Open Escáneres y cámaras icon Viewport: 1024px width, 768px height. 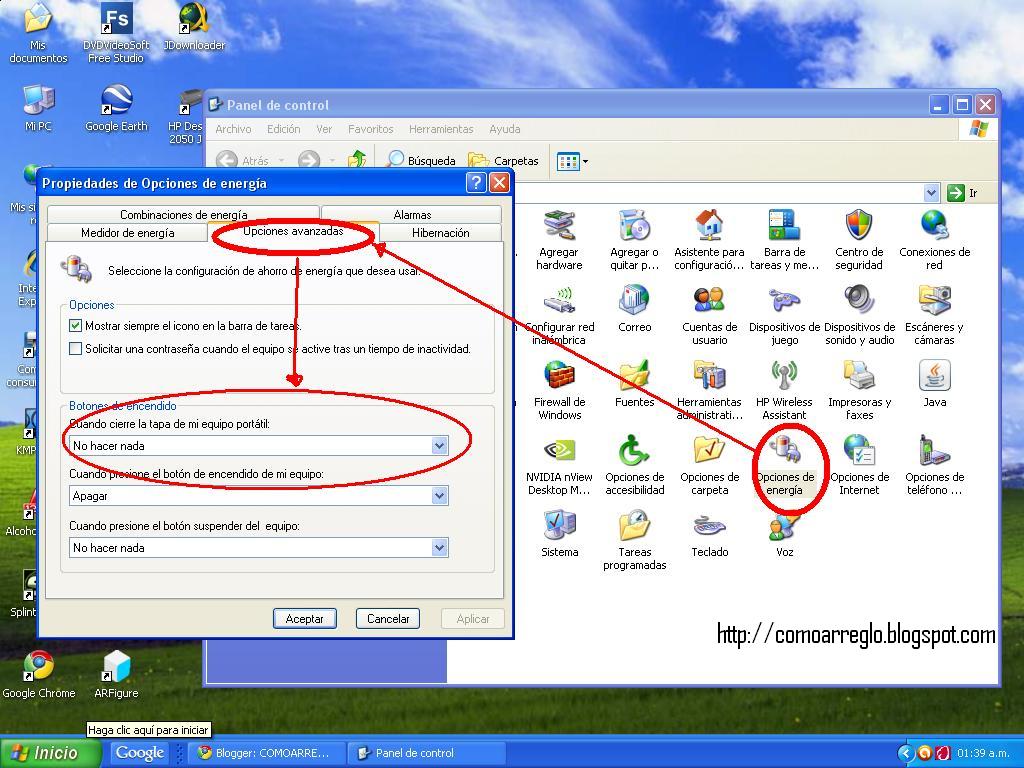(935, 301)
